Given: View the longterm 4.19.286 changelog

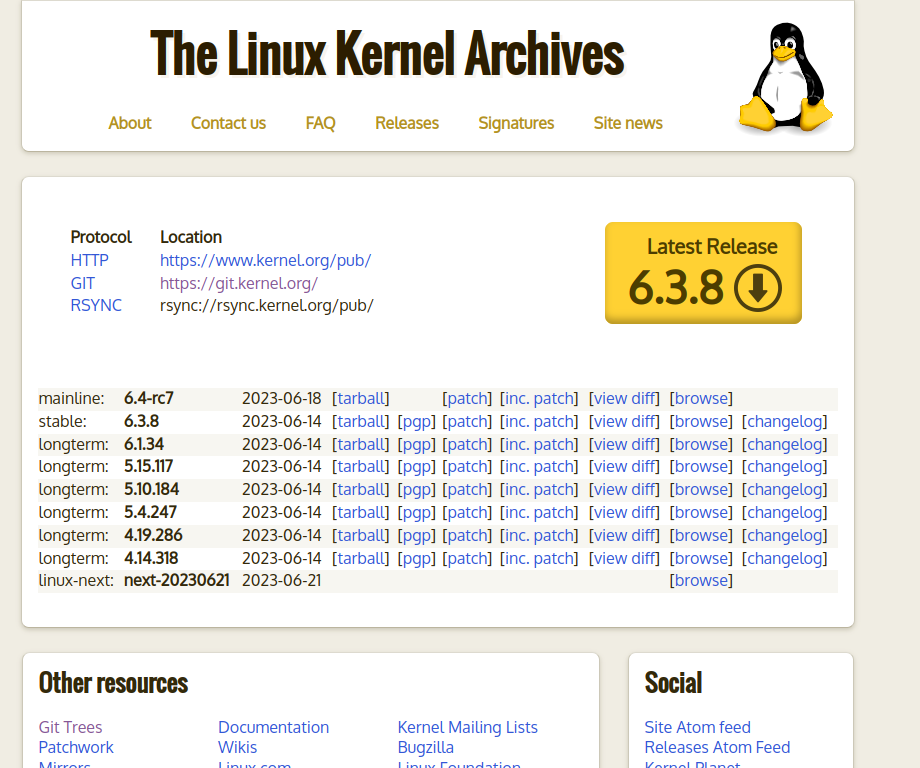Looking at the screenshot, I should click(x=784, y=536).
